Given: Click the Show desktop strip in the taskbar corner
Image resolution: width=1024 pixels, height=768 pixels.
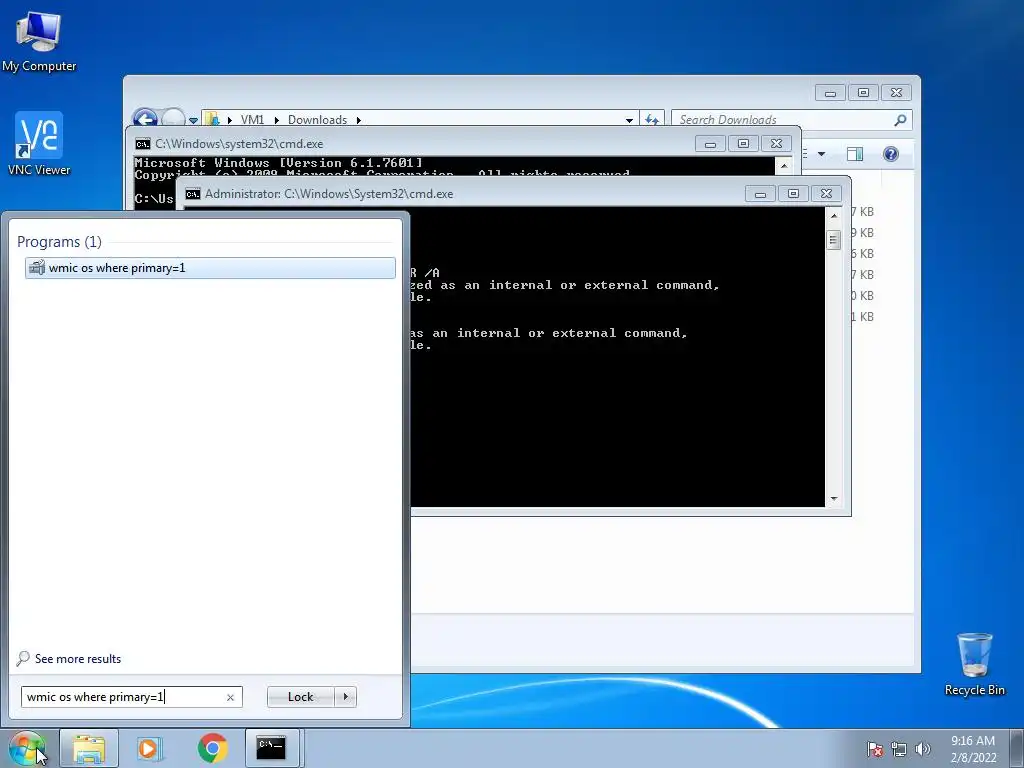Looking at the screenshot, I should pyautogui.click(x=1017, y=748).
